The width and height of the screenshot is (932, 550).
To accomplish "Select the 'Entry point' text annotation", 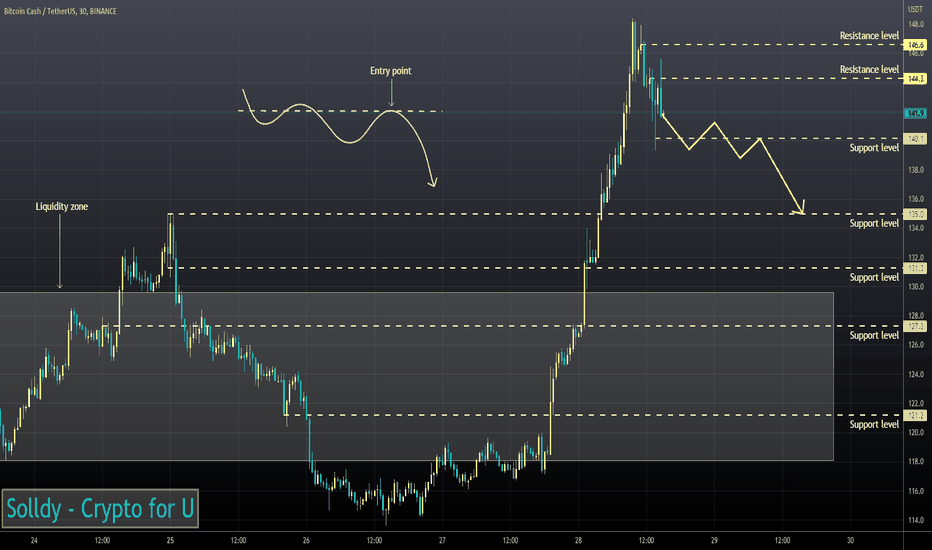I will (391, 71).
